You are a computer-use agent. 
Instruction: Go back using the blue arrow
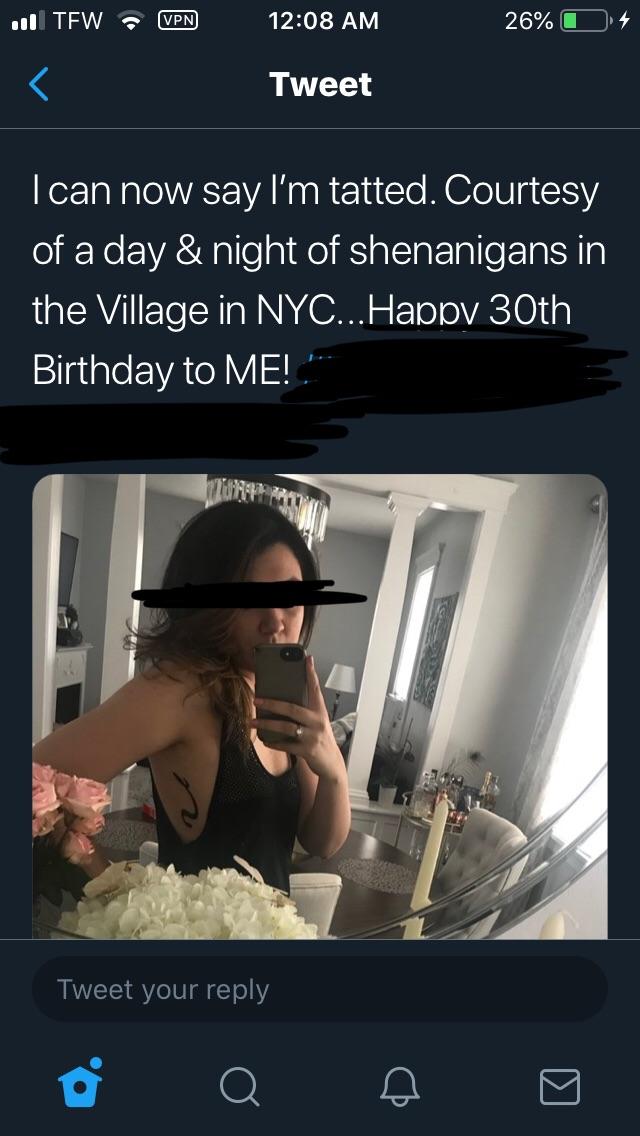(x=39, y=84)
